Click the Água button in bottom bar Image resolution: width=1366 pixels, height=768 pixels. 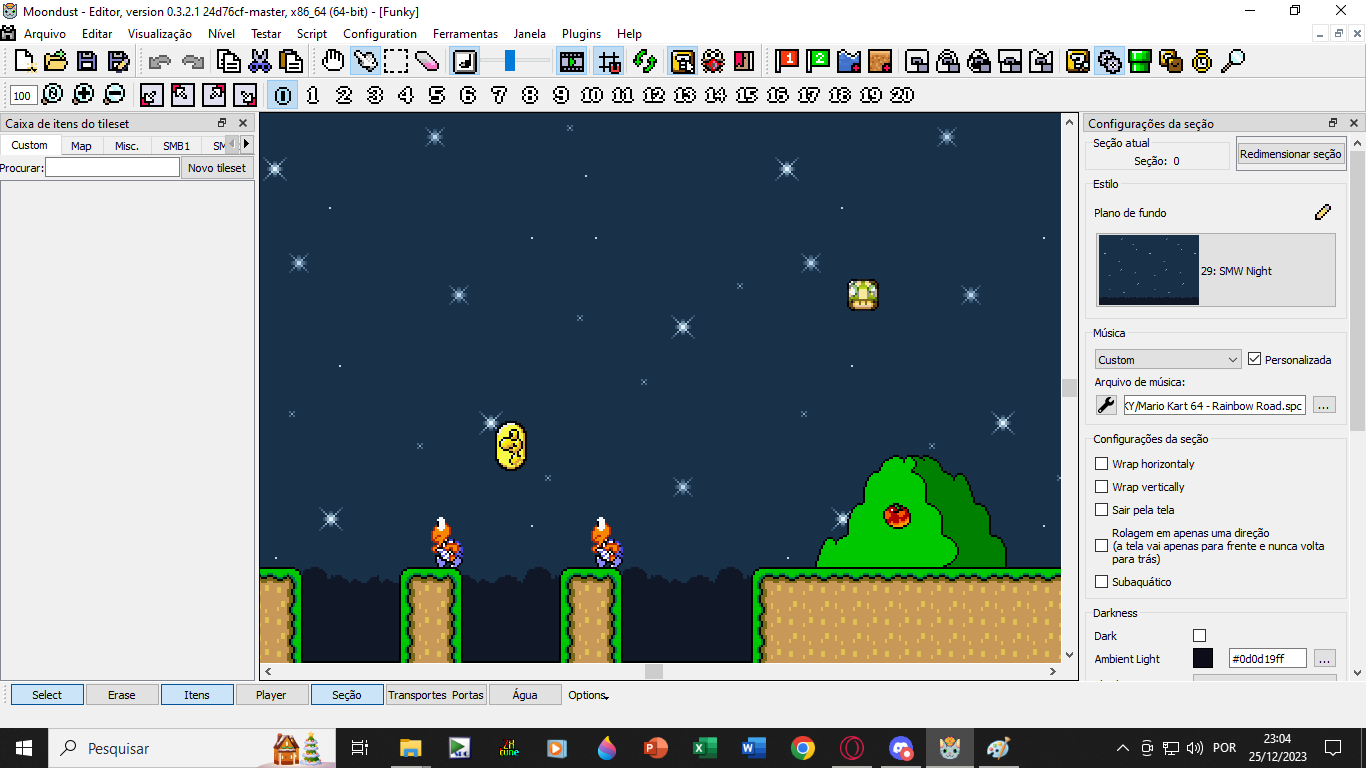[x=525, y=695]
